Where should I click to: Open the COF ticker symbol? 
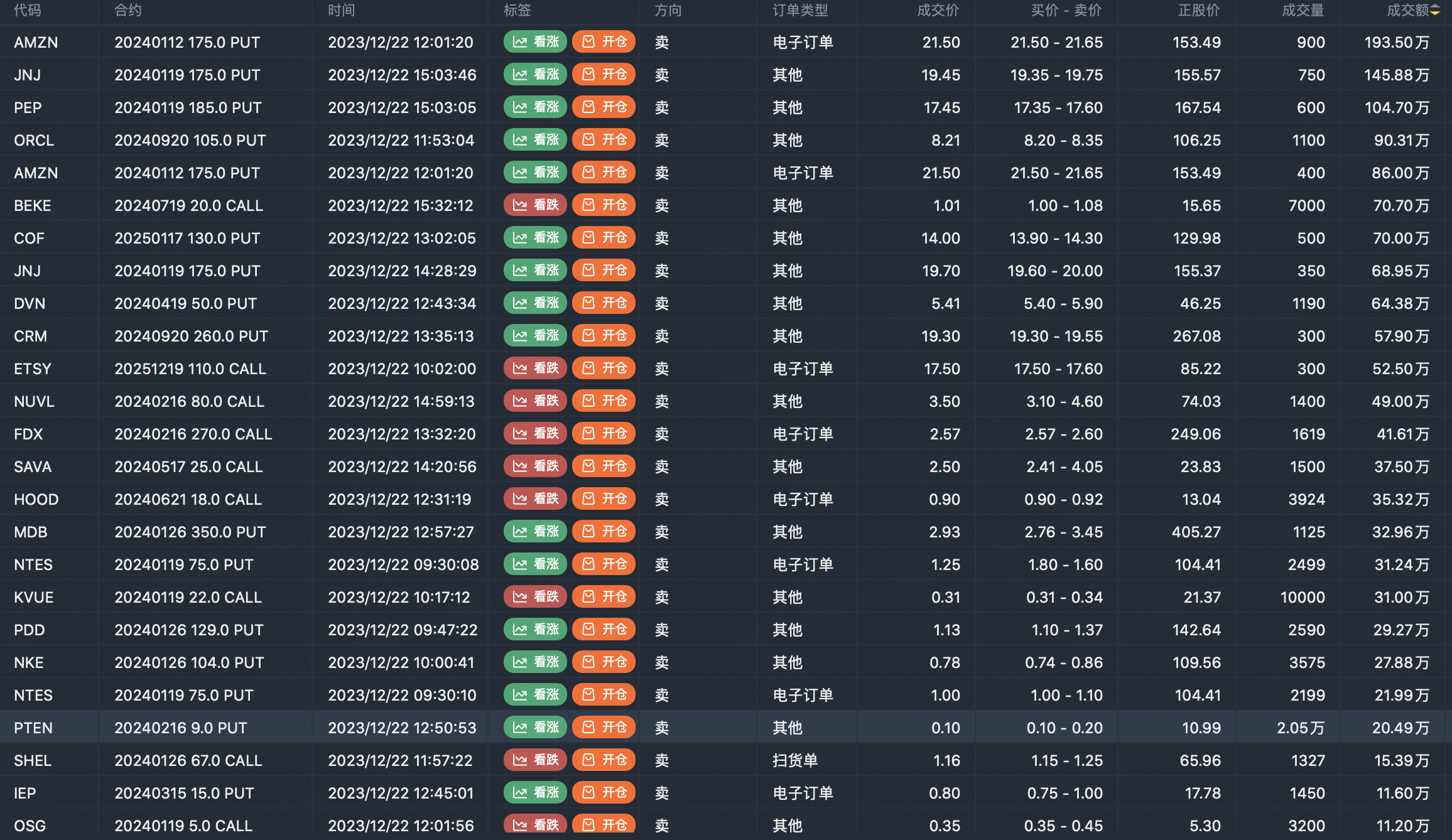point(29,238)
